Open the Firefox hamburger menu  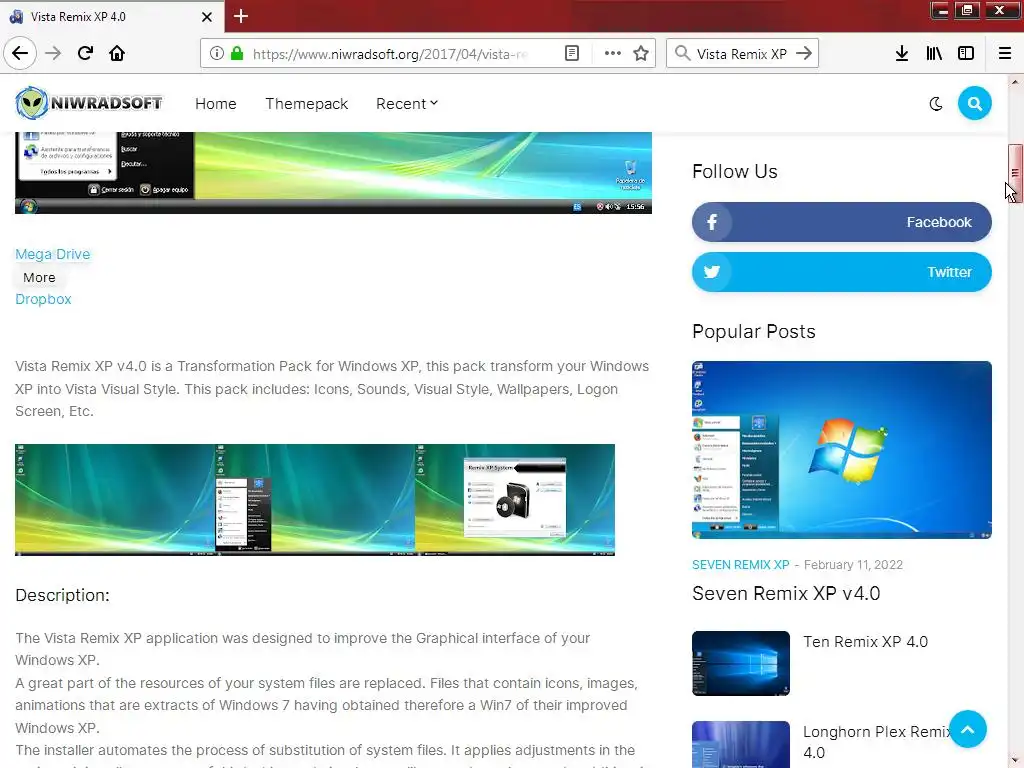point(1005,54)
